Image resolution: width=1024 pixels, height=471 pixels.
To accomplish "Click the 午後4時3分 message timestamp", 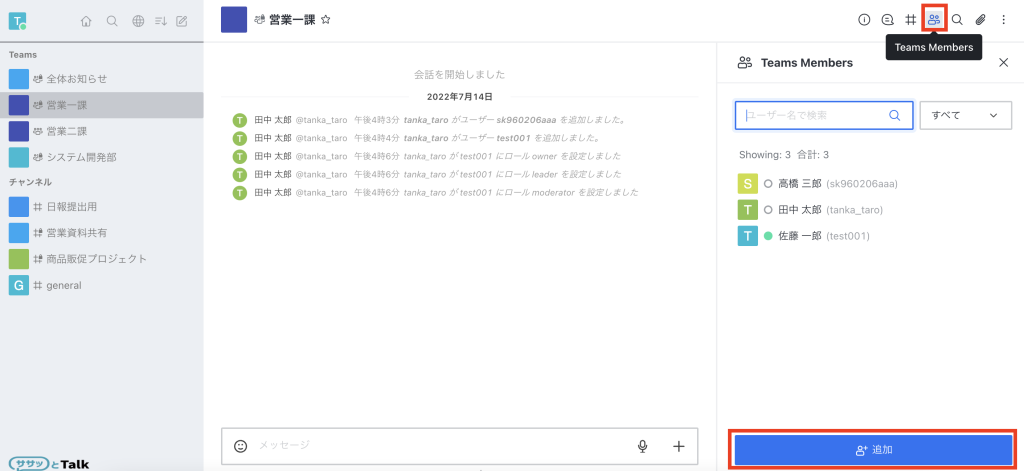I will click(x=376, y=120).
